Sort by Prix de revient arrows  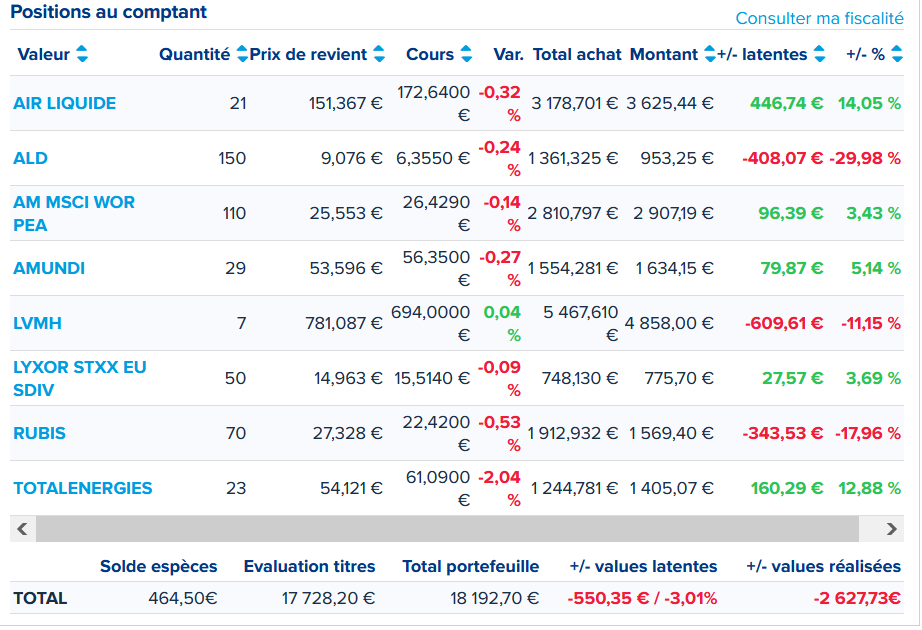(379, 54)
